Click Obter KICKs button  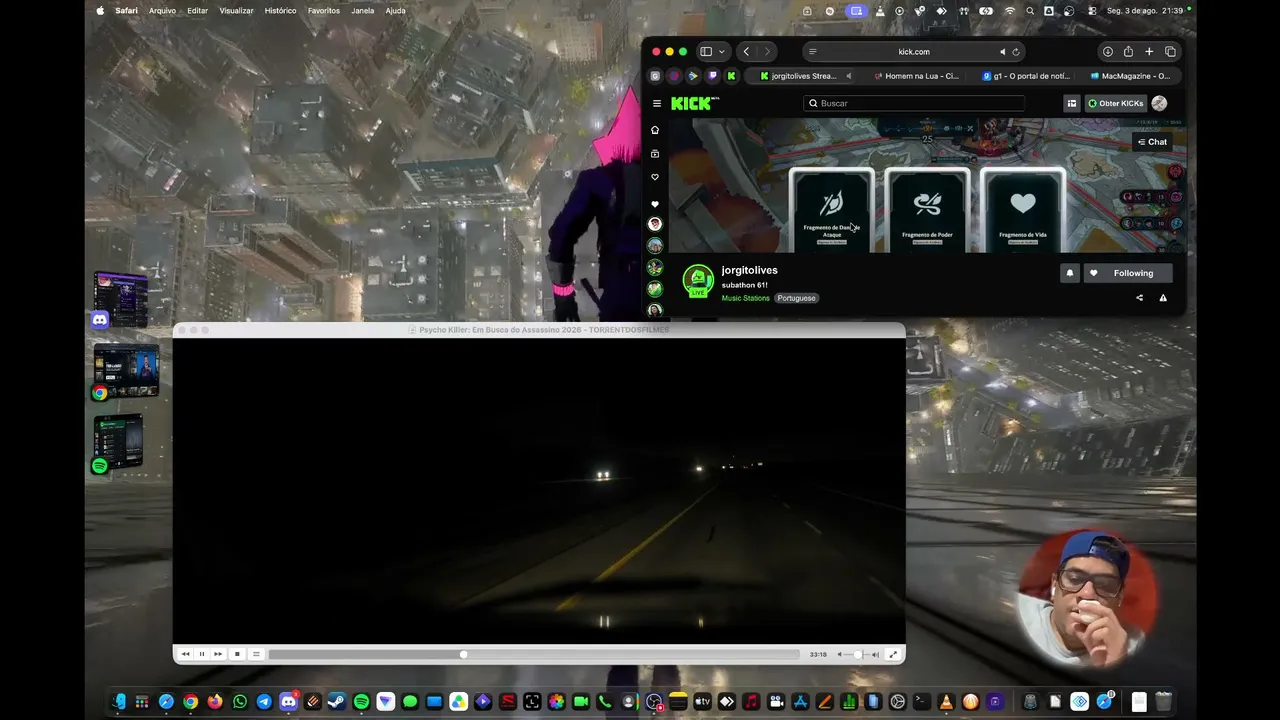(1114, 103)
